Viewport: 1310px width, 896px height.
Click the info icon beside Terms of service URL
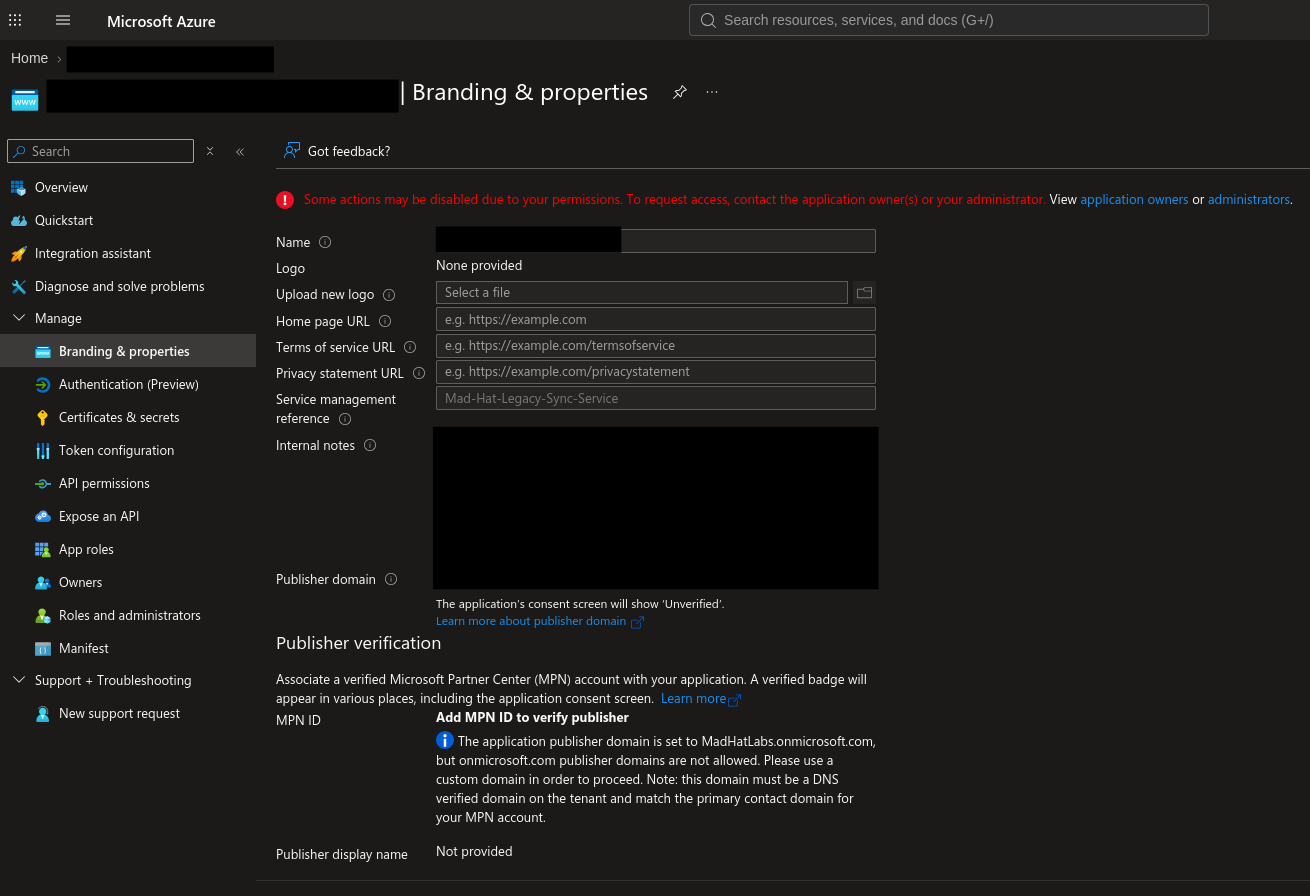(410, 347)
